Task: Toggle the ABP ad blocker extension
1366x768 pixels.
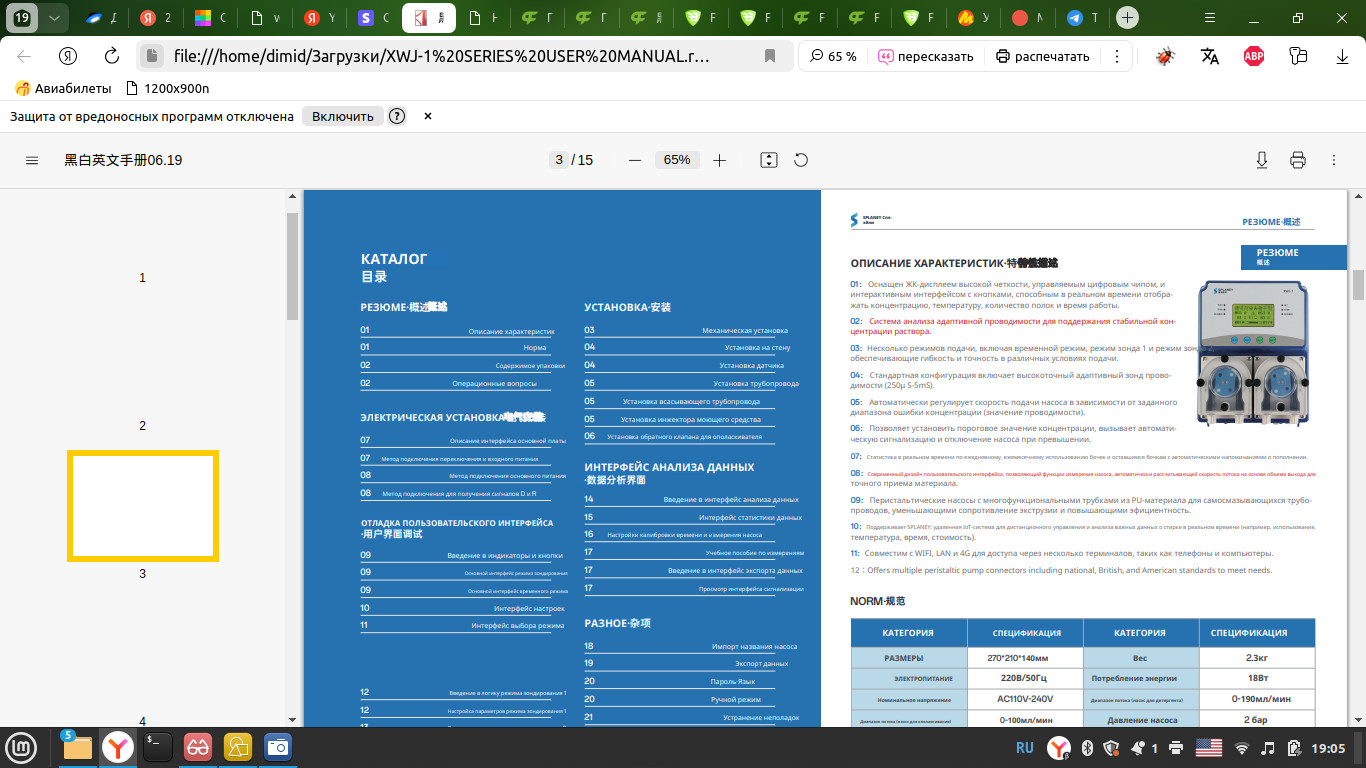Action: 1254,56
